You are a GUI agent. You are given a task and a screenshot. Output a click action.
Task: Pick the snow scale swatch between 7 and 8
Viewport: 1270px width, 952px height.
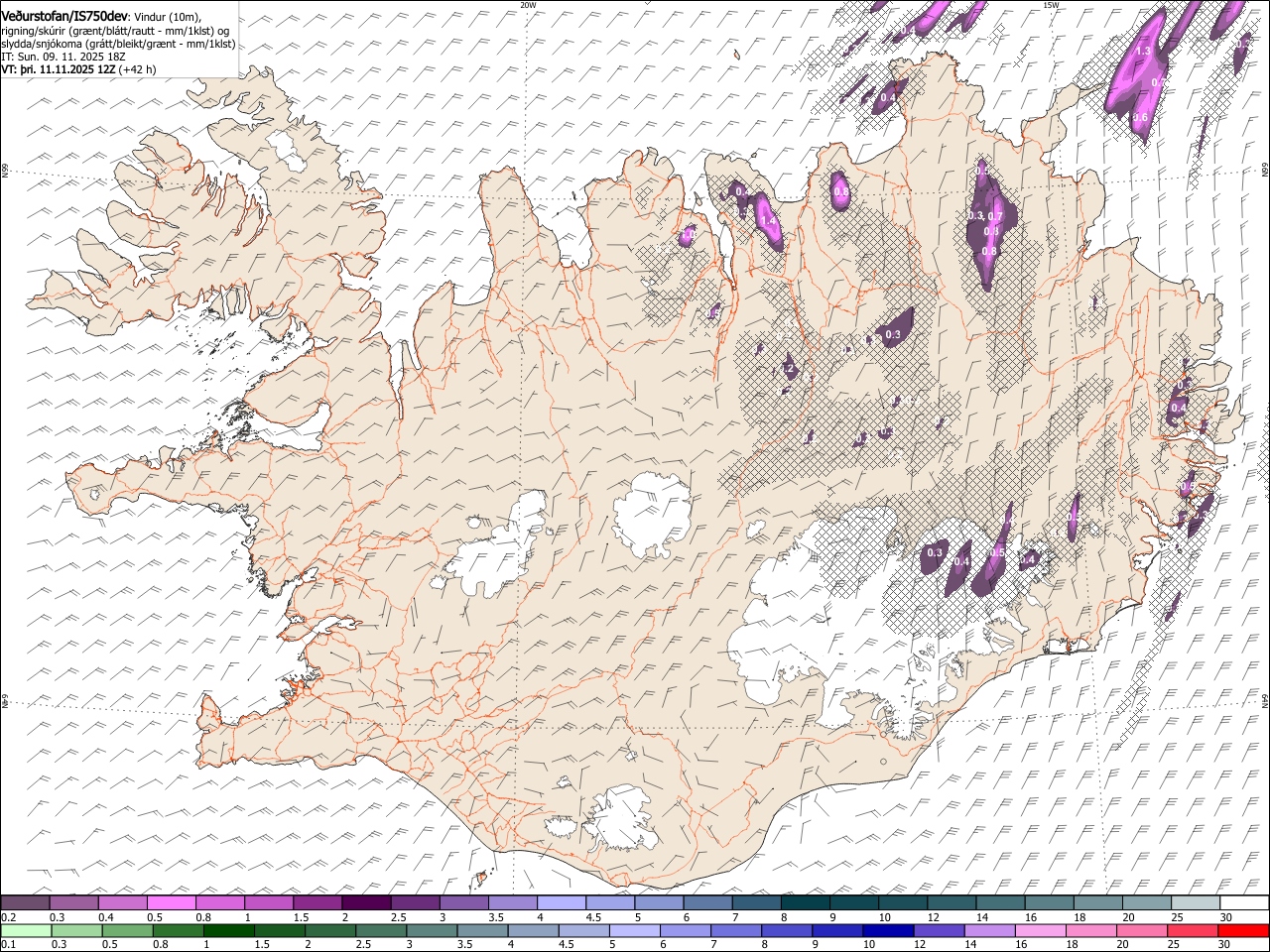click(x=756, y=902)
